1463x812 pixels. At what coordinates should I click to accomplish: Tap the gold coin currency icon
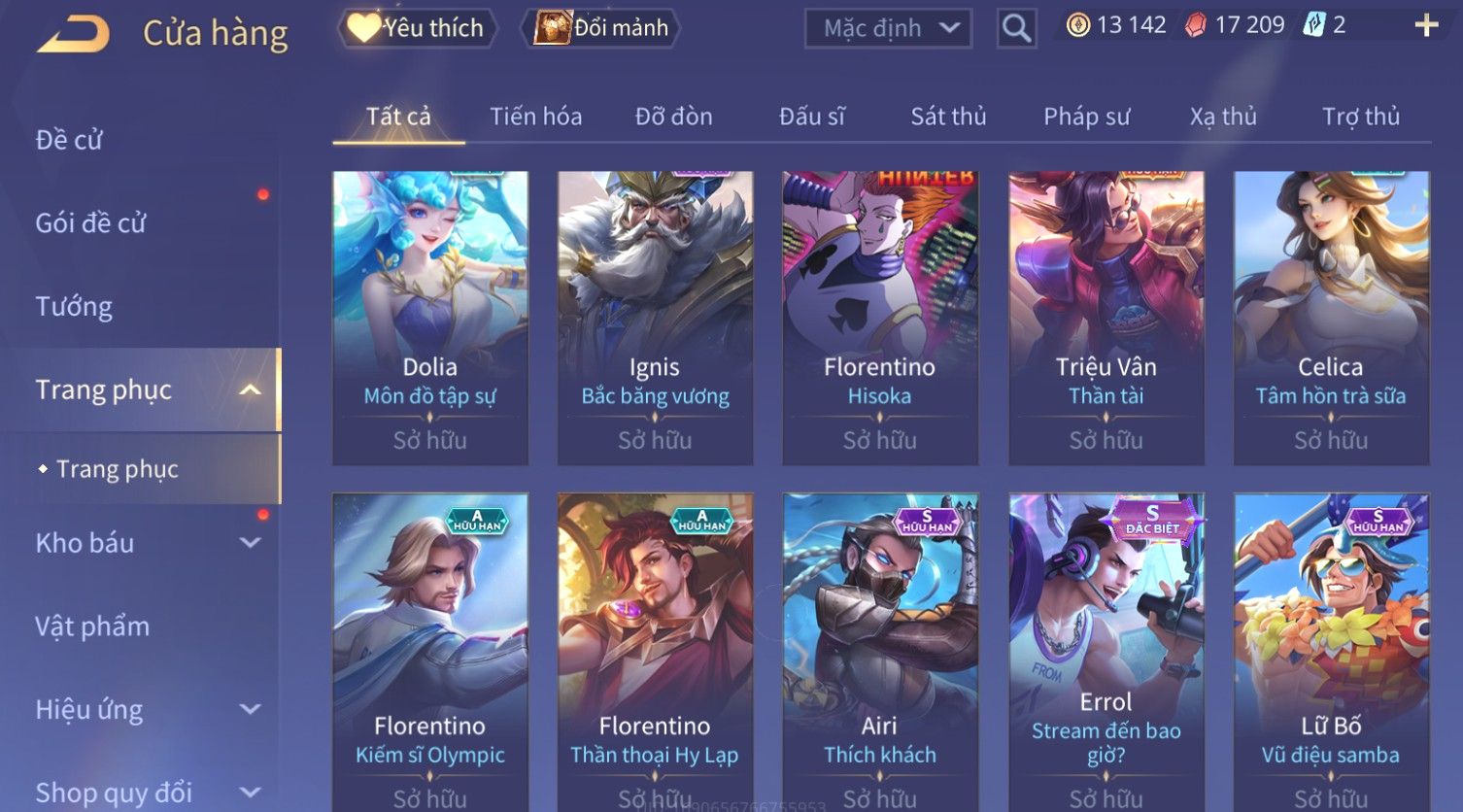coord(1078,25)
